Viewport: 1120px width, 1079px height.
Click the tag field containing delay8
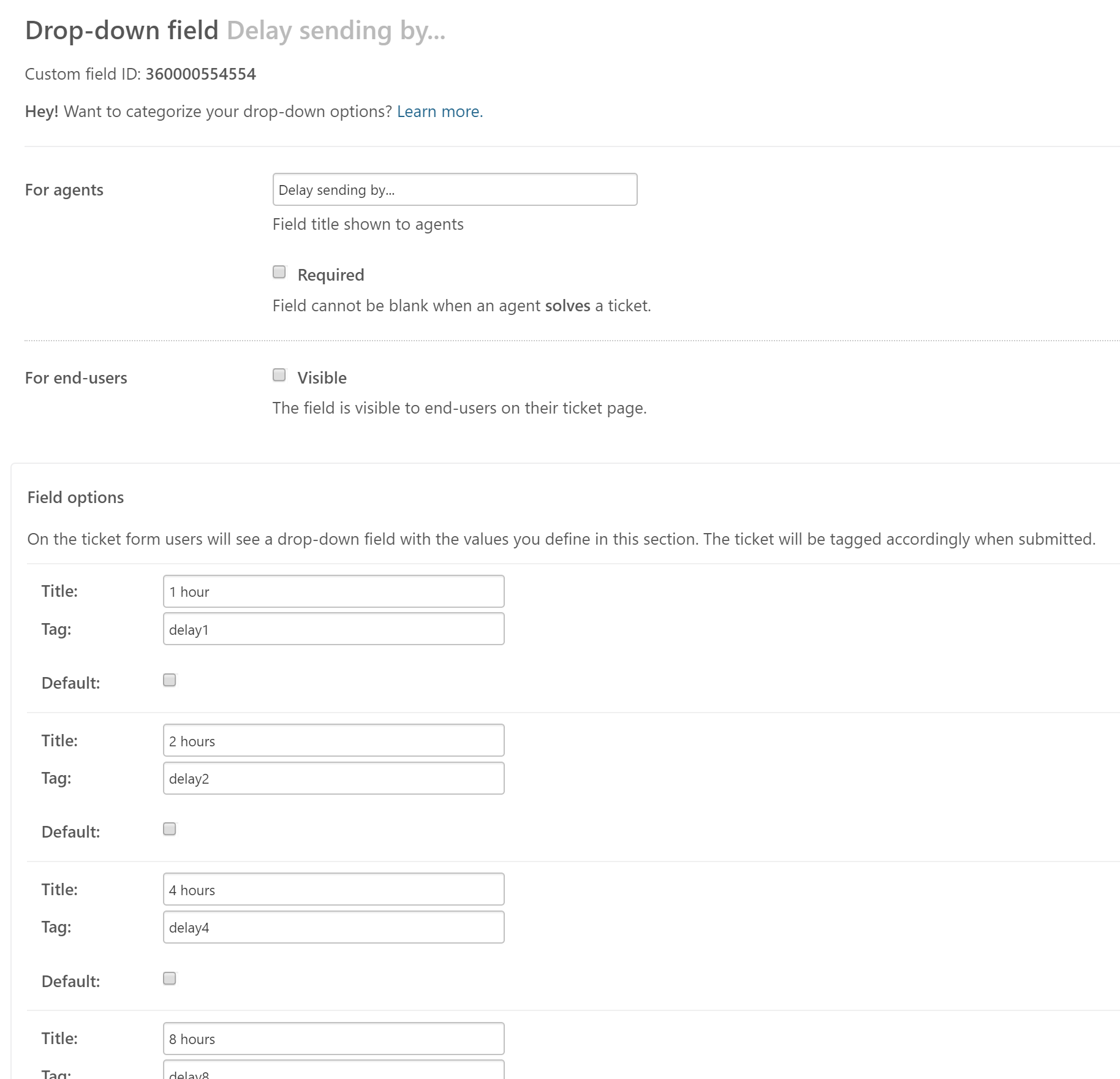pos(333,1072)
